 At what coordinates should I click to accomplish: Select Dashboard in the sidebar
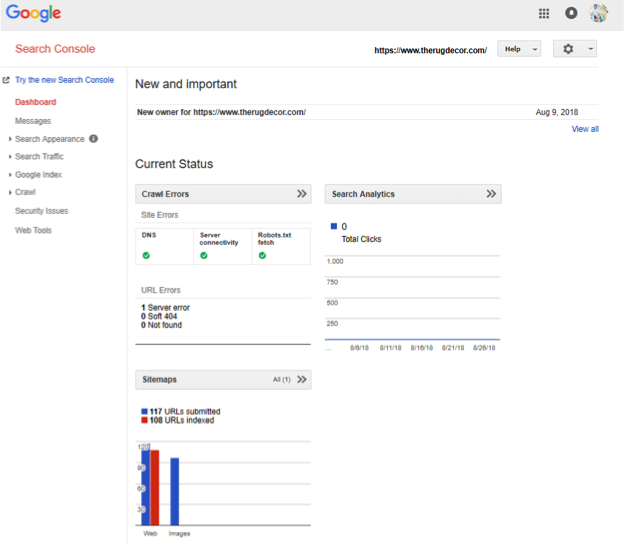point(35,102)
